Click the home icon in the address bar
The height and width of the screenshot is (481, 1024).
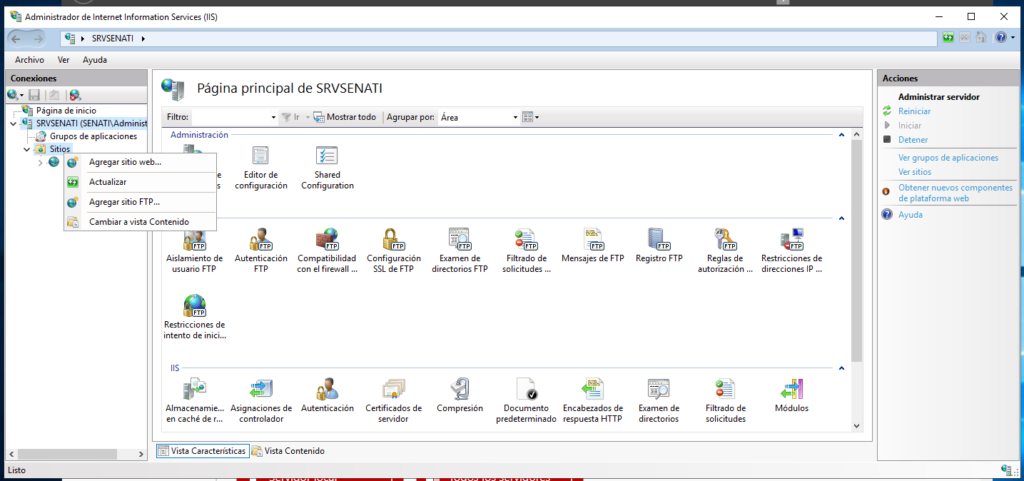point(981,38)
